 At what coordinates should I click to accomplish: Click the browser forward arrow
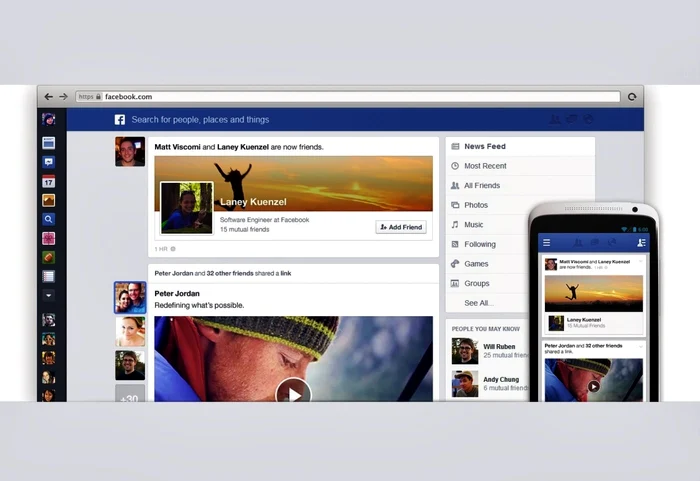point(63,96)
